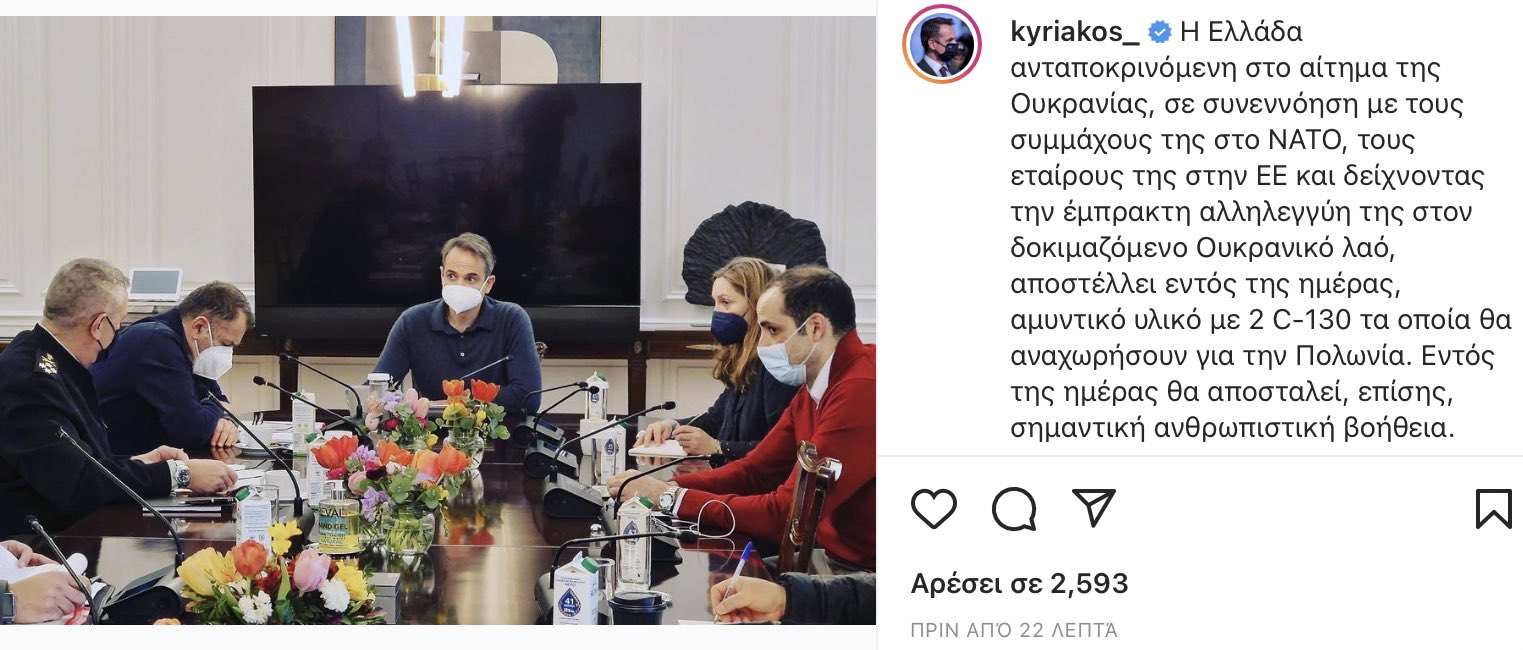Open comments via the speech bubble icon
This screenshot has height=650, width=1523.
click(1013, 509)
